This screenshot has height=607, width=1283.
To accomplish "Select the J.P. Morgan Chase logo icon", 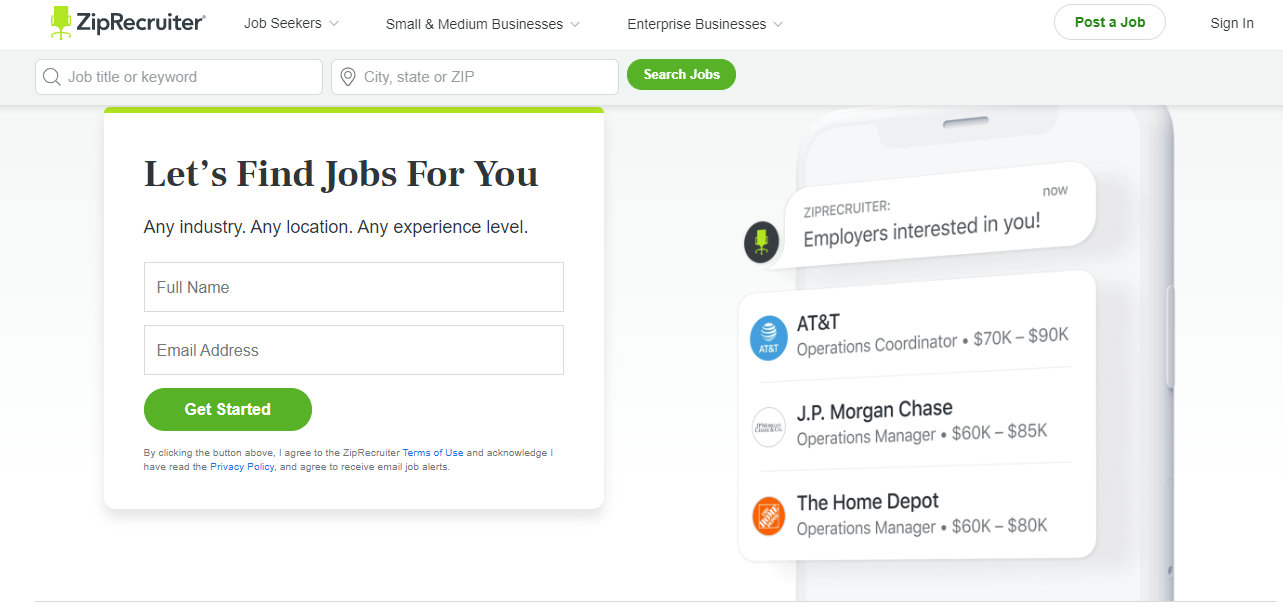I will coord(768,426).
